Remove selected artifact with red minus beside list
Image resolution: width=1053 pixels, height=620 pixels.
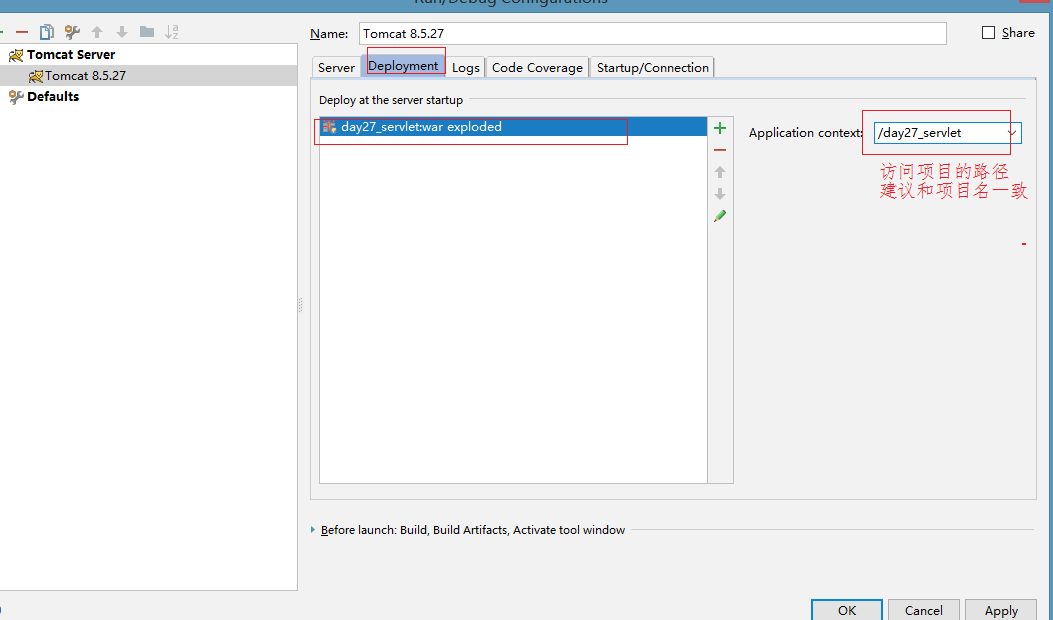pos(719,150)
